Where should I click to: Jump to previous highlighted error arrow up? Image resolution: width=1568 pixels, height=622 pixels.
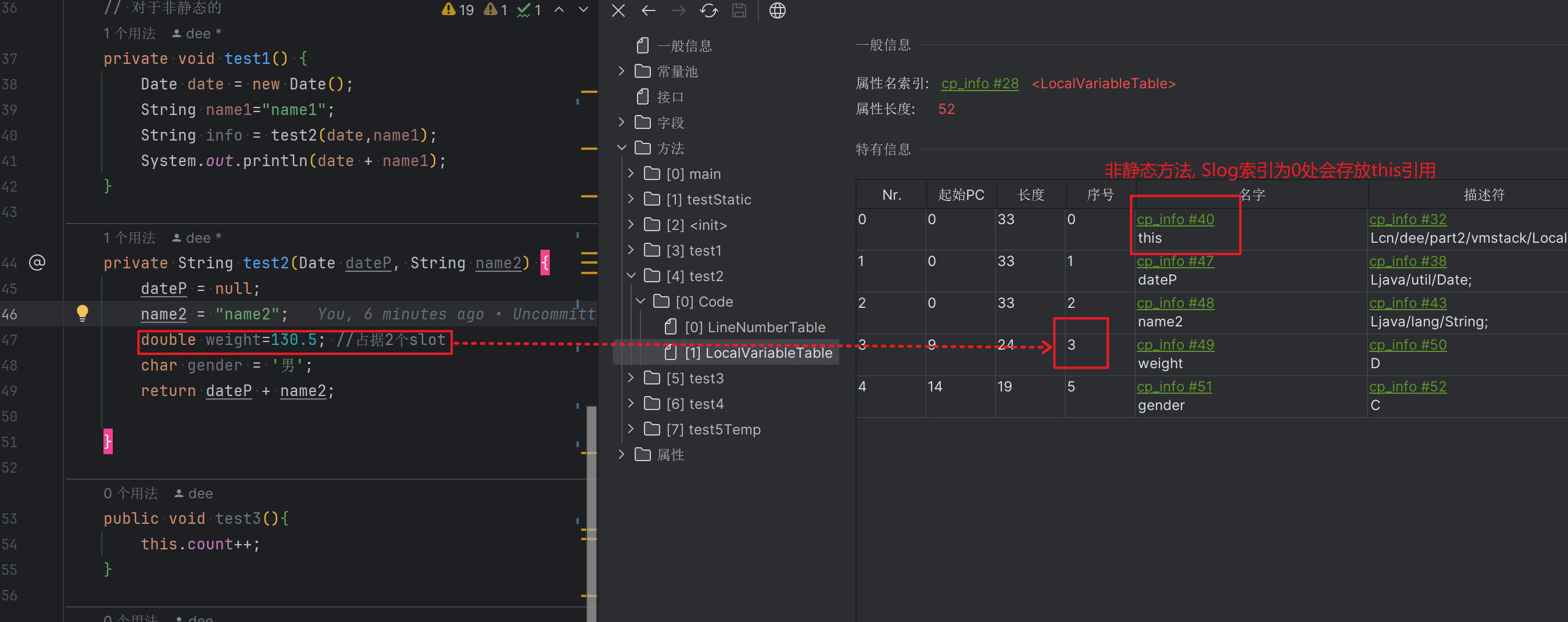559,10
